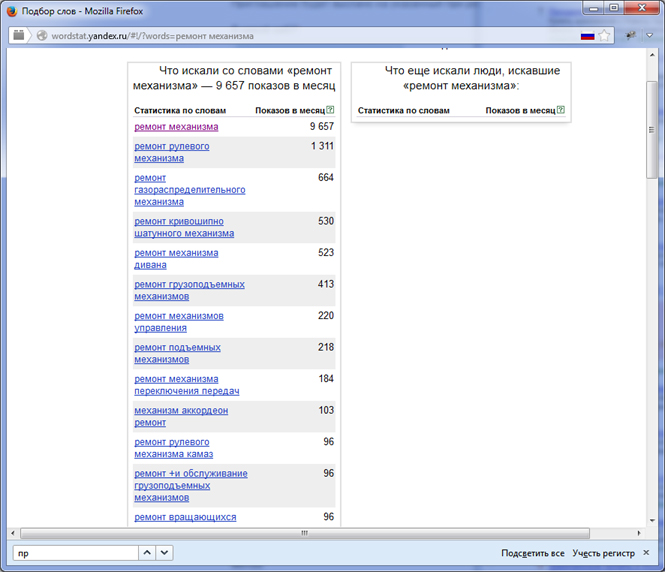The image size is (665, 572).
Task: Click the find bar search field
Action: [x=75, y=553]
